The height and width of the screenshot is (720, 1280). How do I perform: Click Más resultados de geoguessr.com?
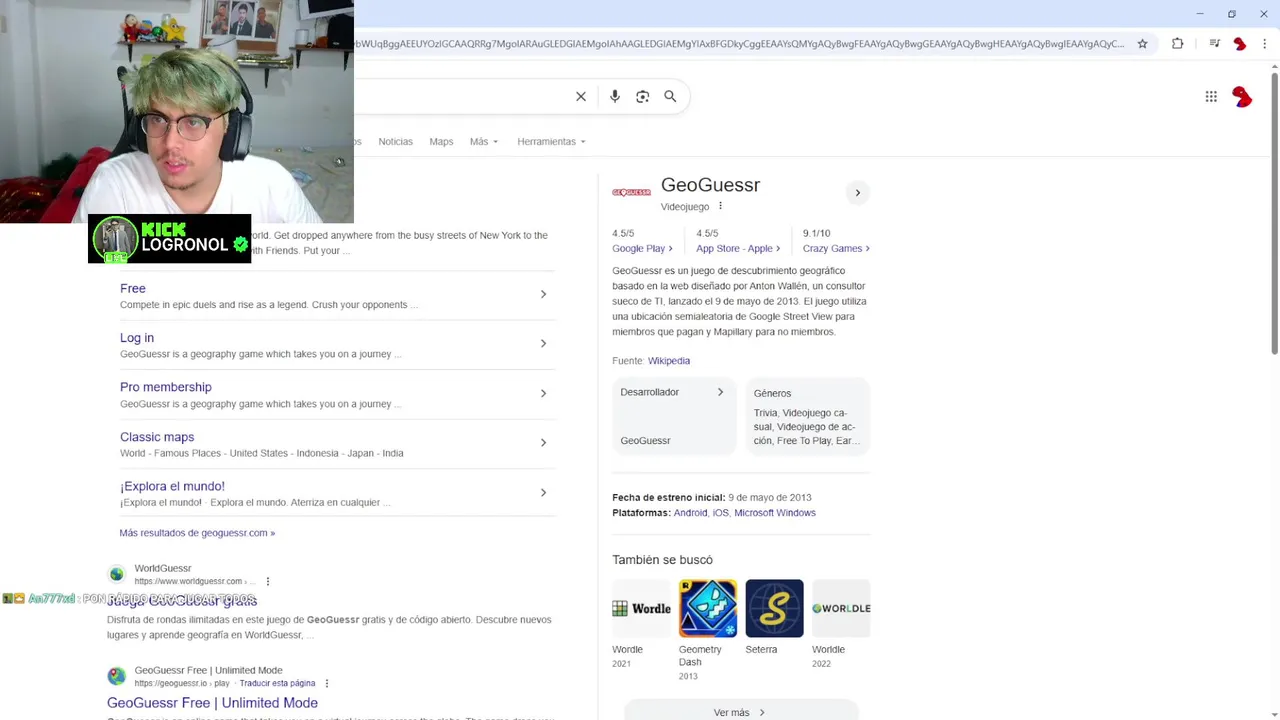coord(197,533)
